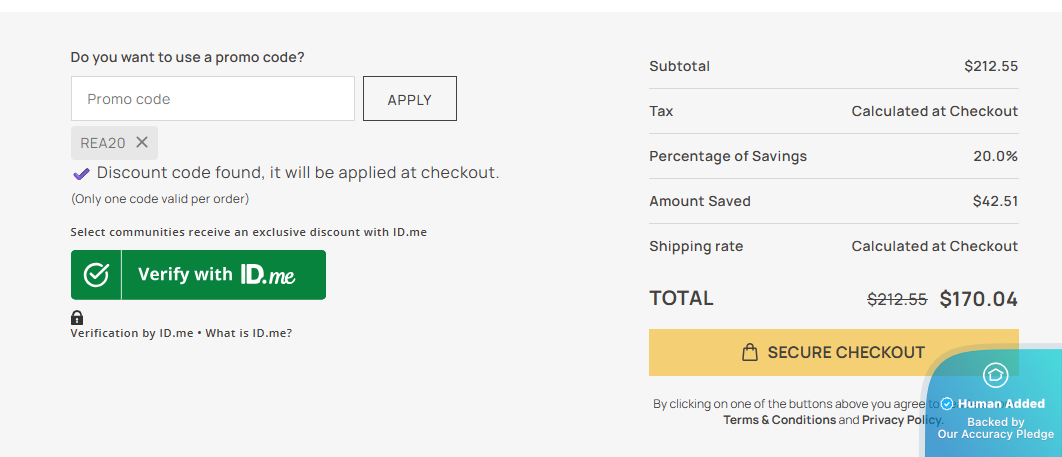The width and height of the screenshot is (1062, 457).
Task: Open the Our Accuracy Pledge text
Action: [995, 434]
